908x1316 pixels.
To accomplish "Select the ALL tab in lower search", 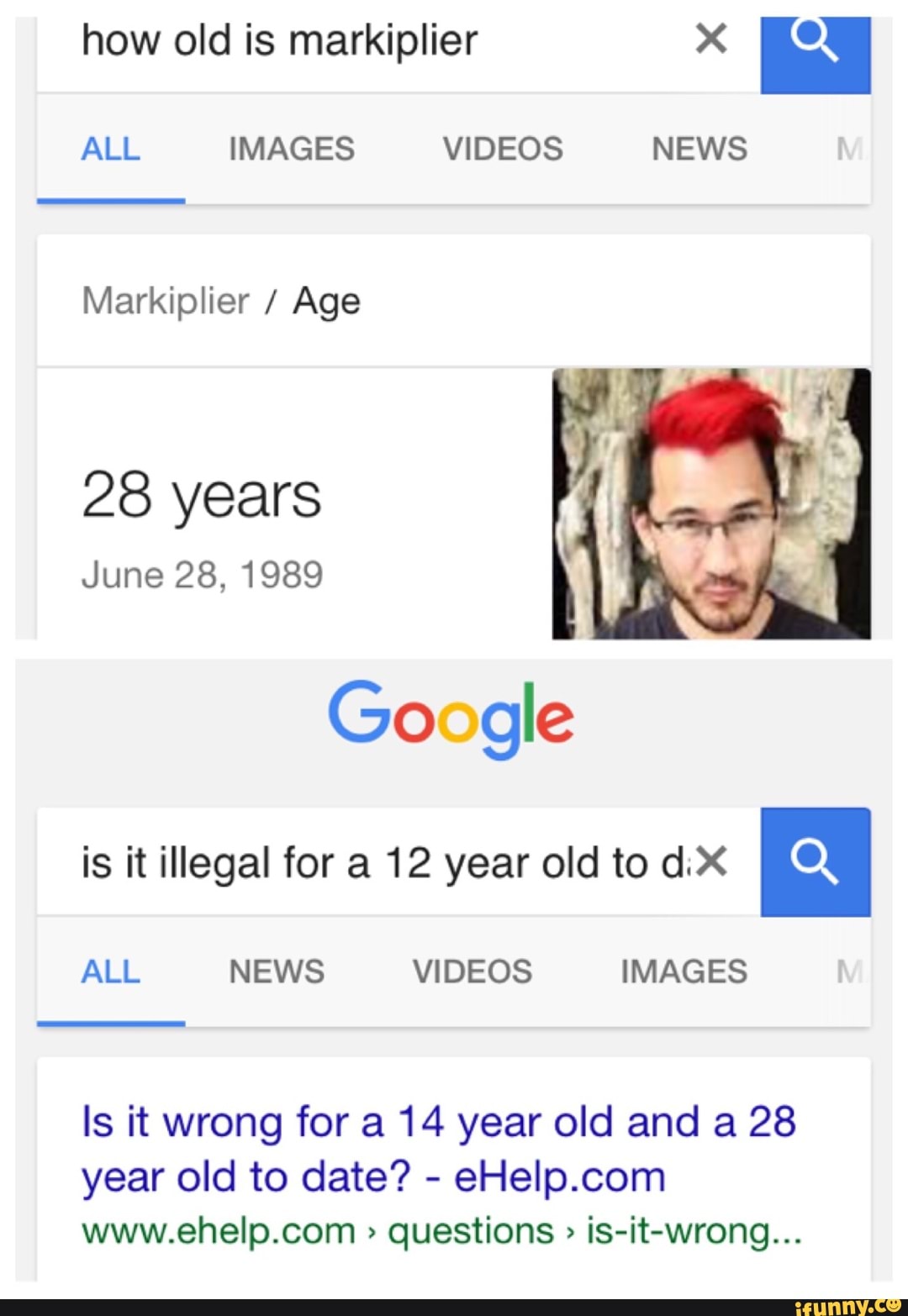I will [x=110, y=971].
